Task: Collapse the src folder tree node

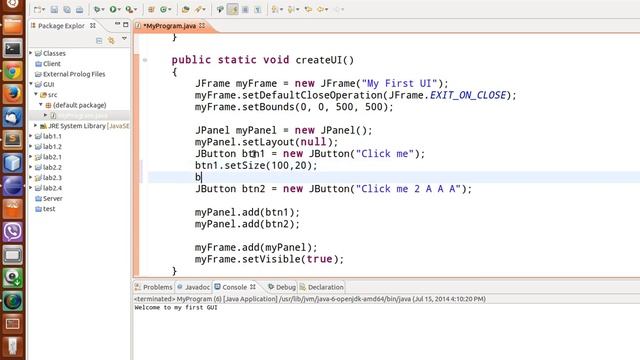Action: [x=36, y=94]
